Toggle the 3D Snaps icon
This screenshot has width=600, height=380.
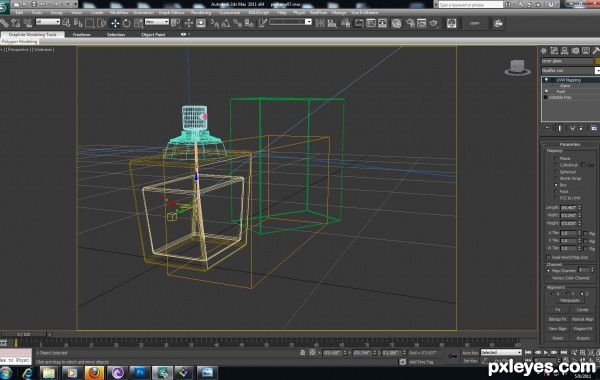(215, 24)
